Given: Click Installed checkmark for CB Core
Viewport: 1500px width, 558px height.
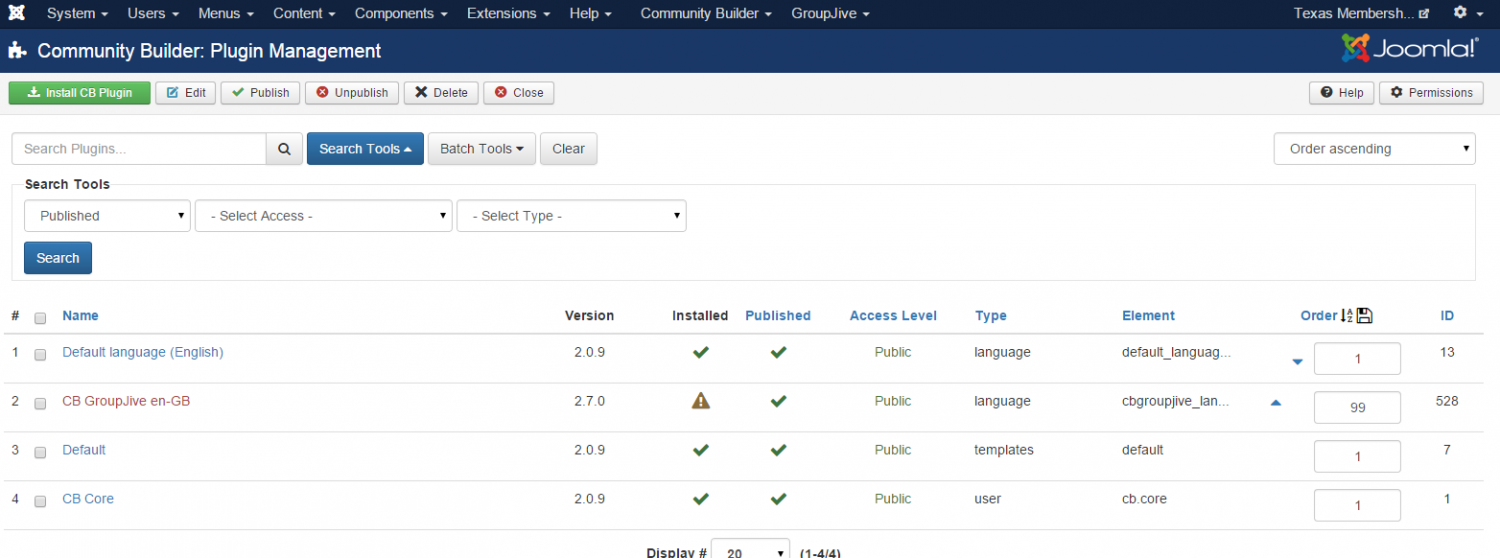Looking at the screenshot, I should pyautogui.click(x=701, y=499).
